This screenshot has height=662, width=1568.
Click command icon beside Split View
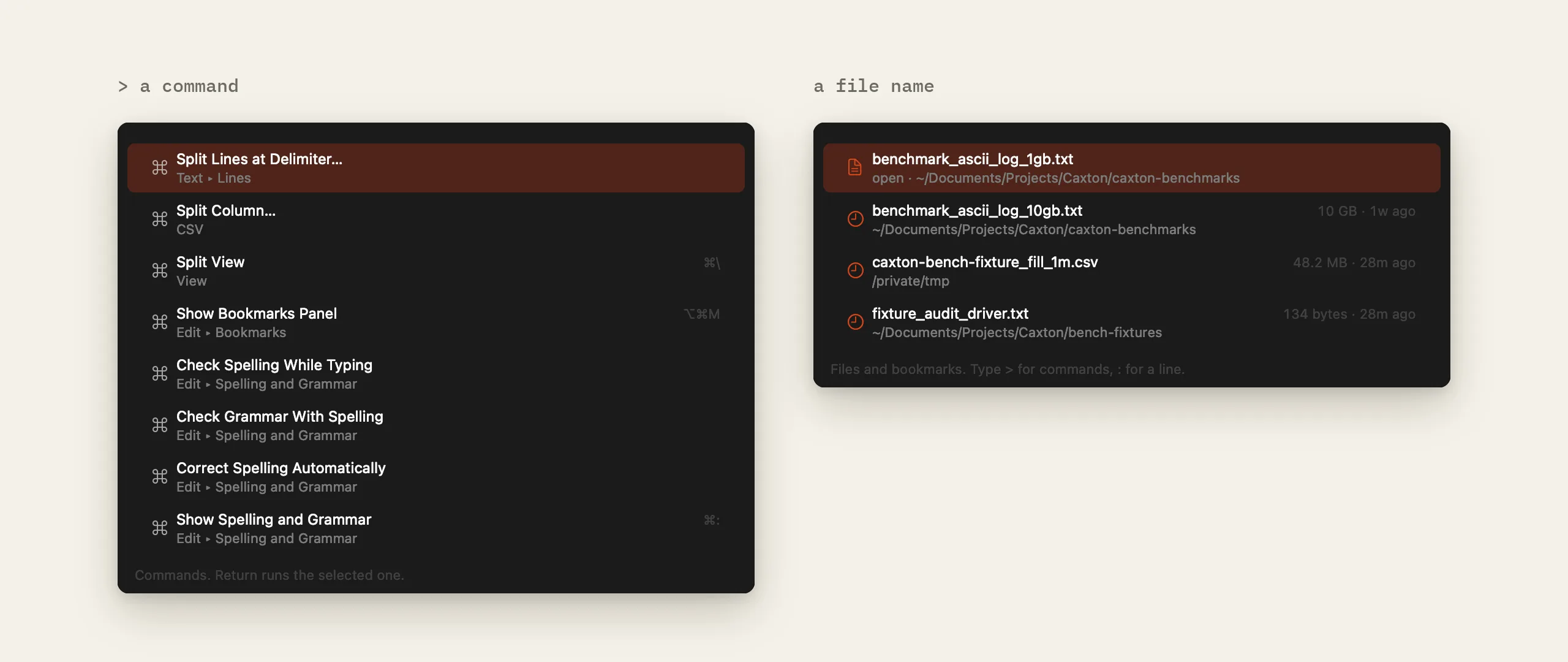[x=160, y=270]
